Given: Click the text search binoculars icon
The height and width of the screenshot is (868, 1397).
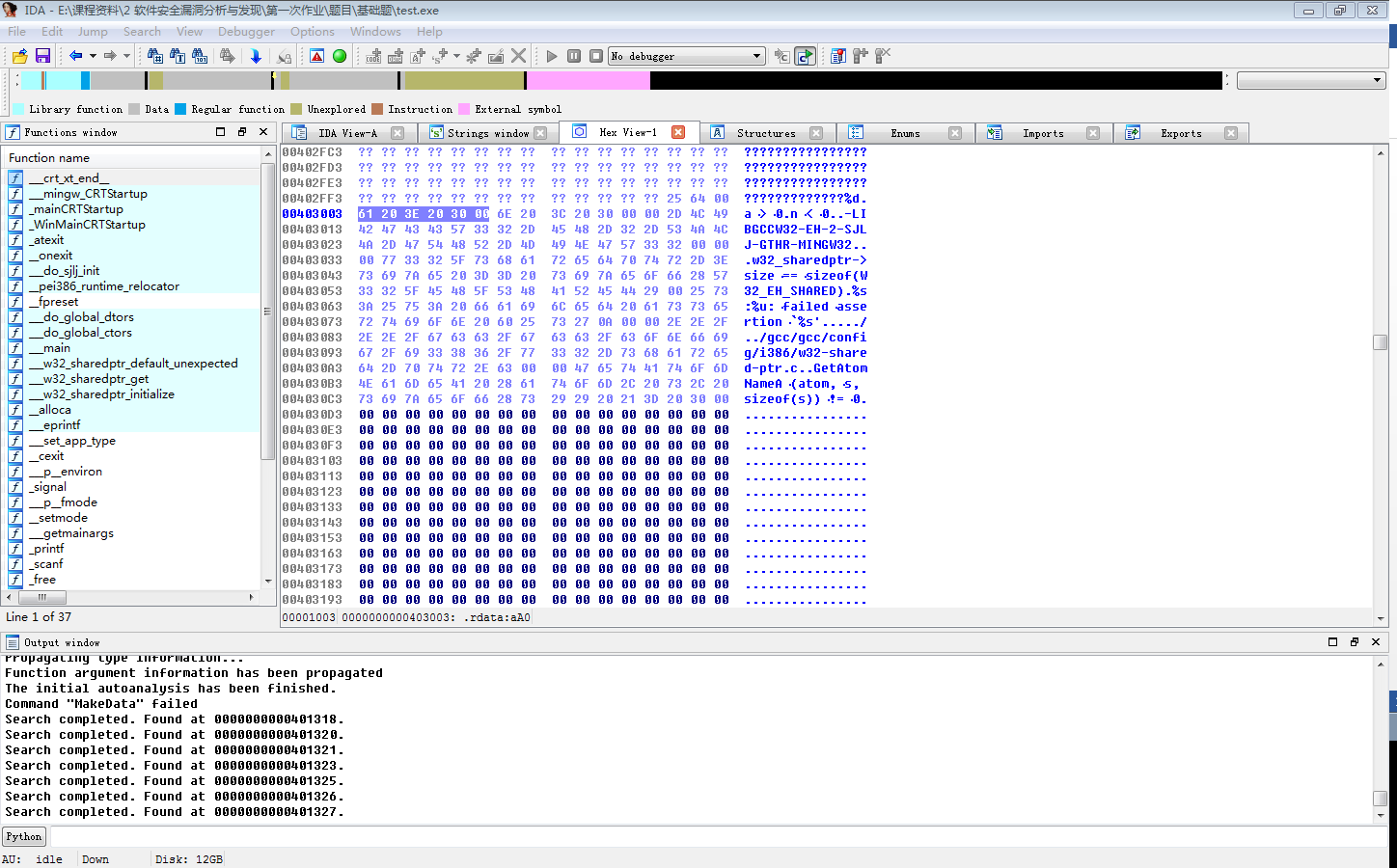Looking at the screenshot, I should (178, 56).
